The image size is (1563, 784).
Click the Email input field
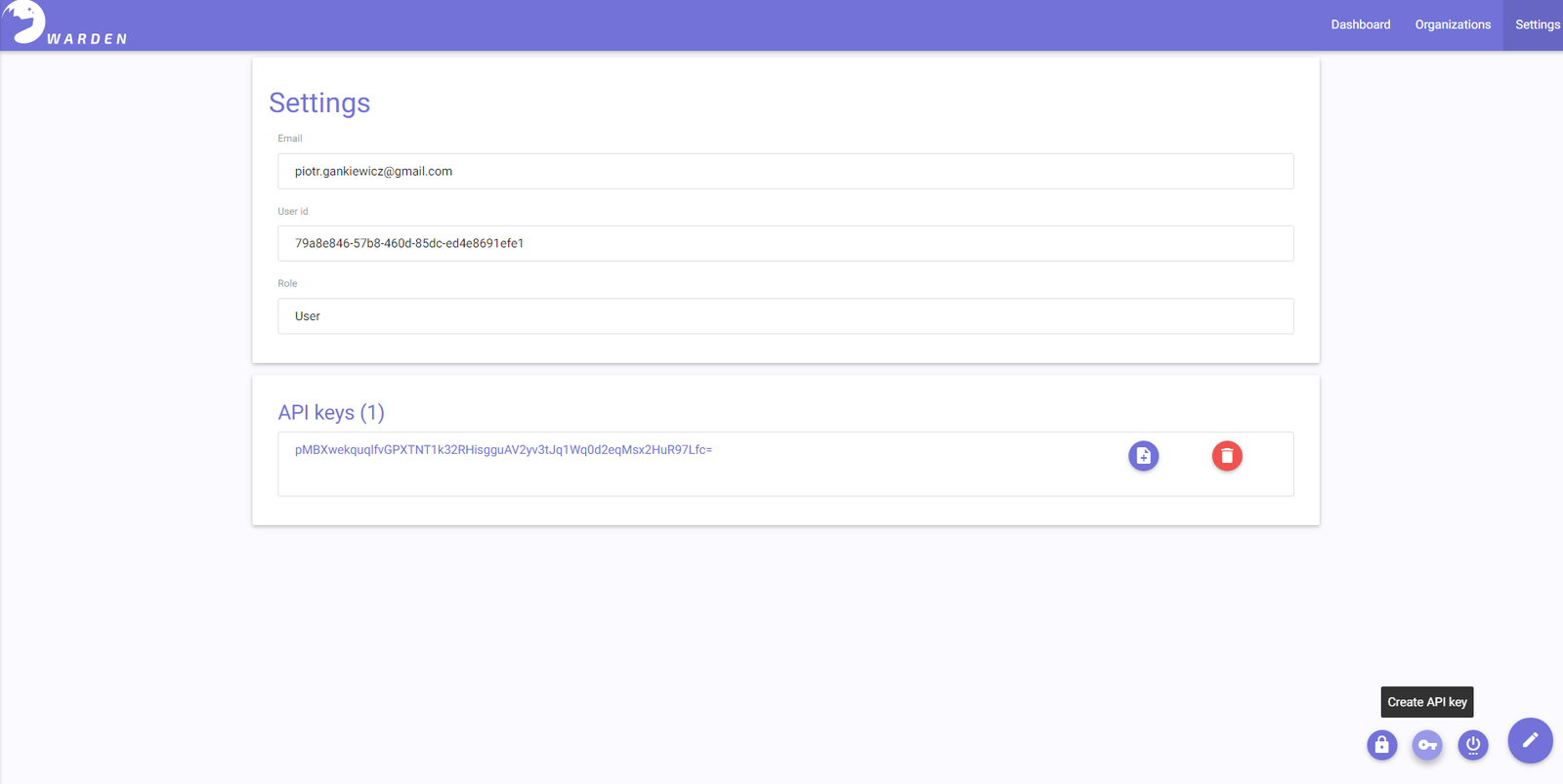[x=785, y=171]
